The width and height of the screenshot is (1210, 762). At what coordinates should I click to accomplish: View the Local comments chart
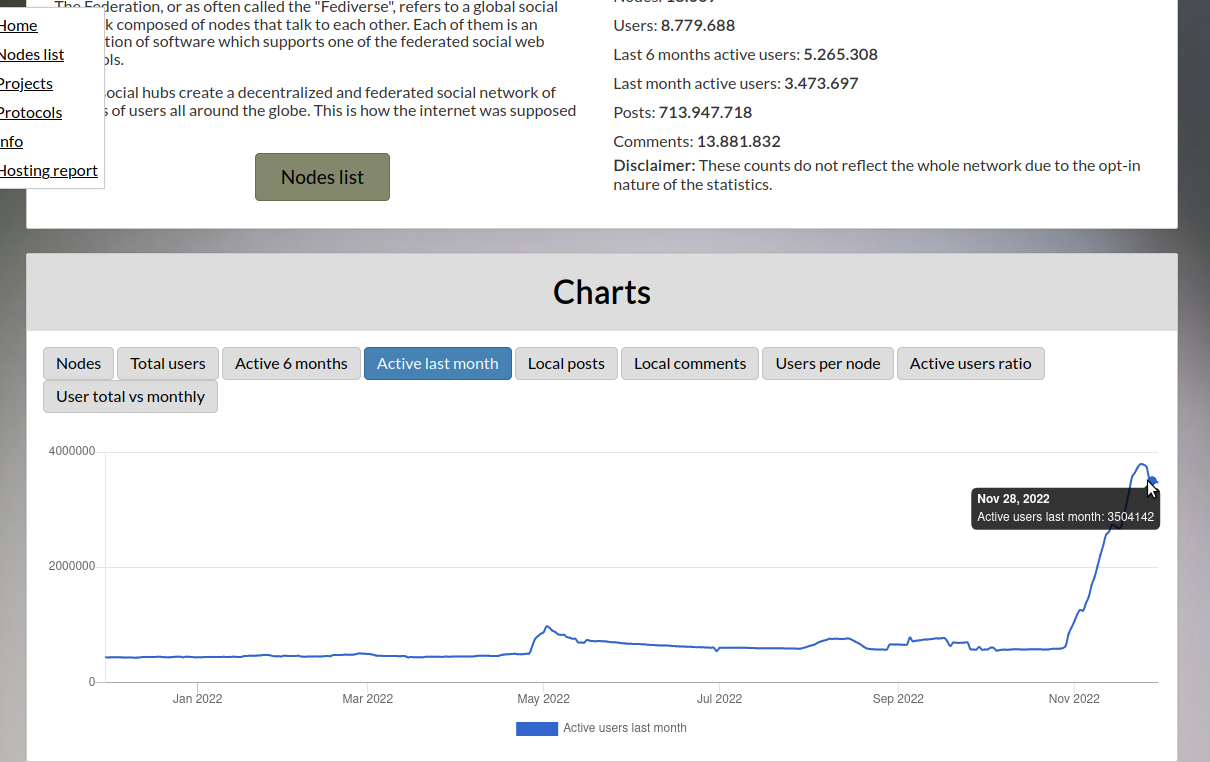(690, 364)
